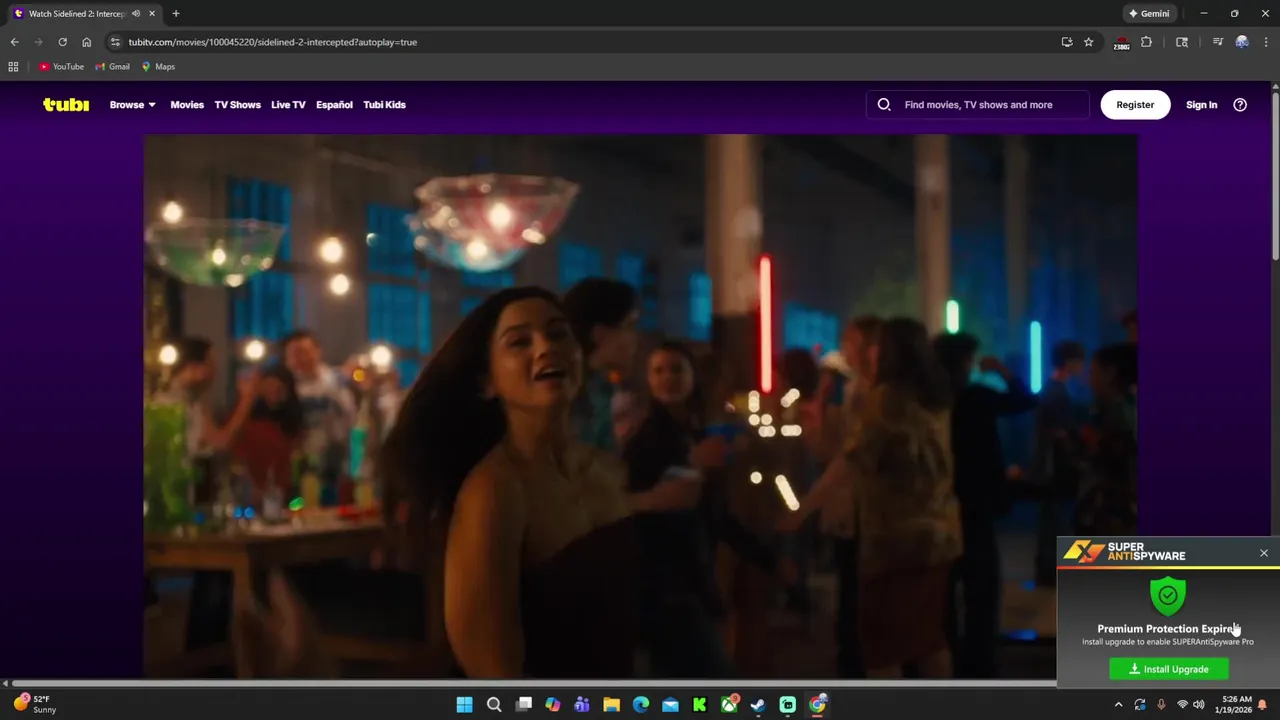Open a new tab with plus button

tap(176, 13)
